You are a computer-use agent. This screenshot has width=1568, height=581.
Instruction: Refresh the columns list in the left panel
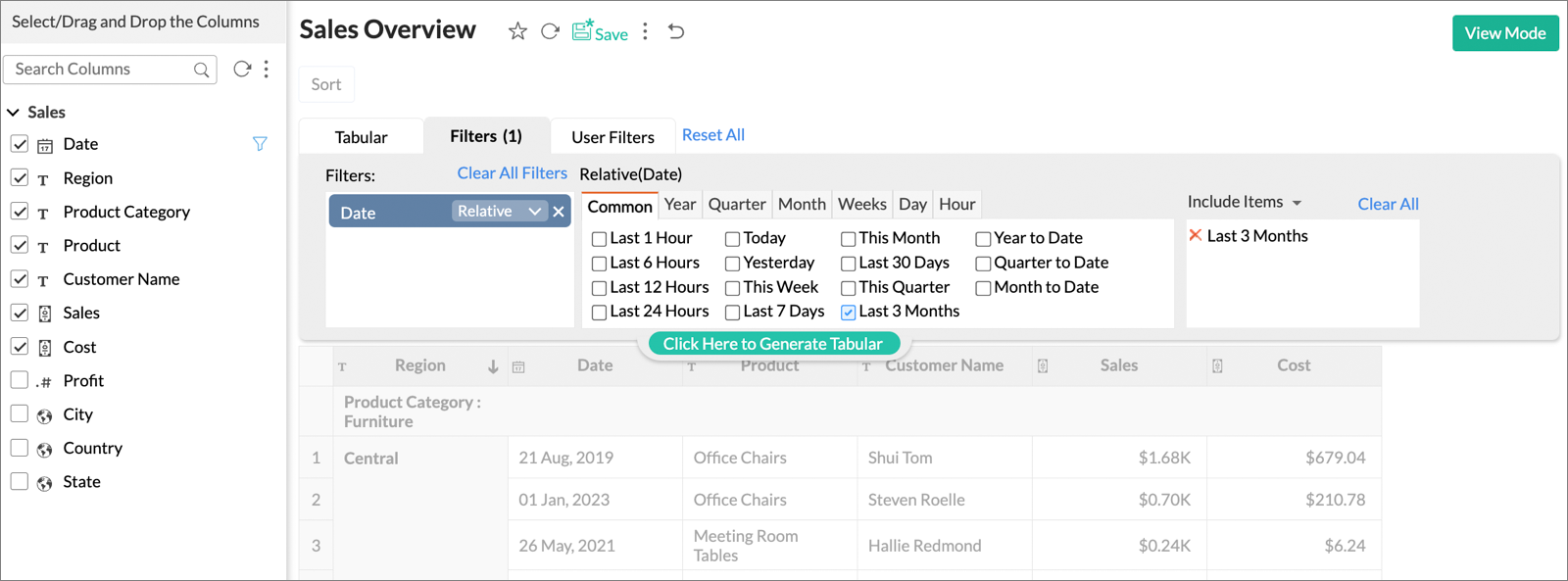241,69
